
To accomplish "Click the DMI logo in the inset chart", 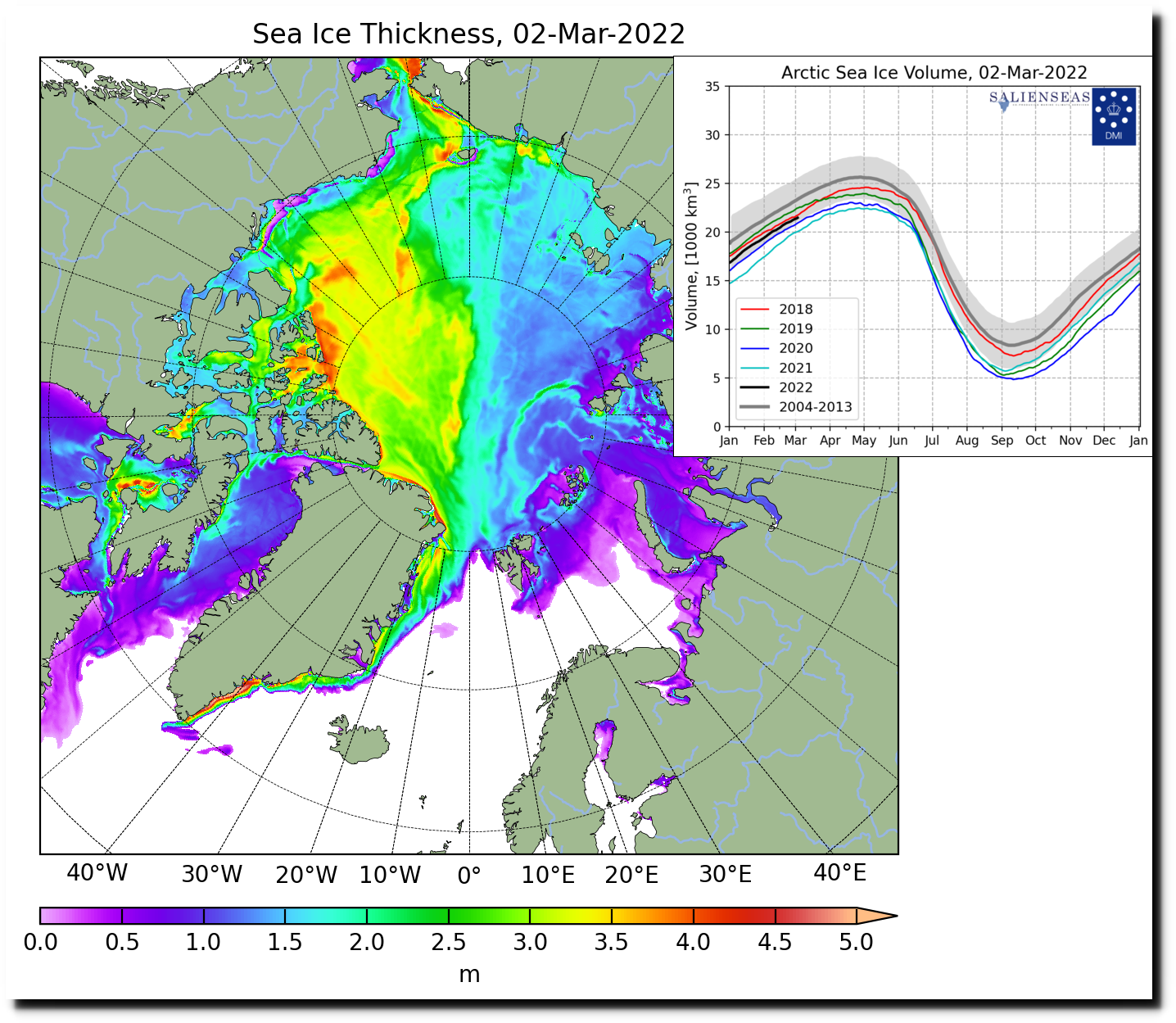I will click(1114, 116).
